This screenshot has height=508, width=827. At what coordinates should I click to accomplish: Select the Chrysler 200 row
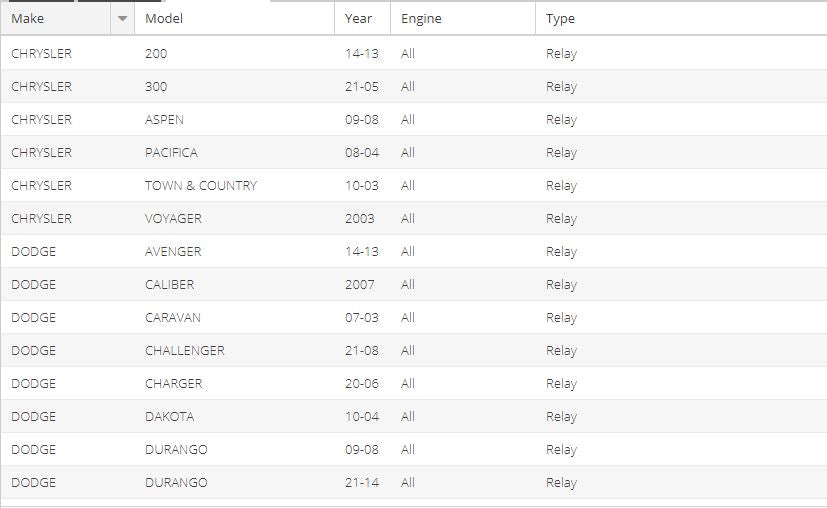414,53
